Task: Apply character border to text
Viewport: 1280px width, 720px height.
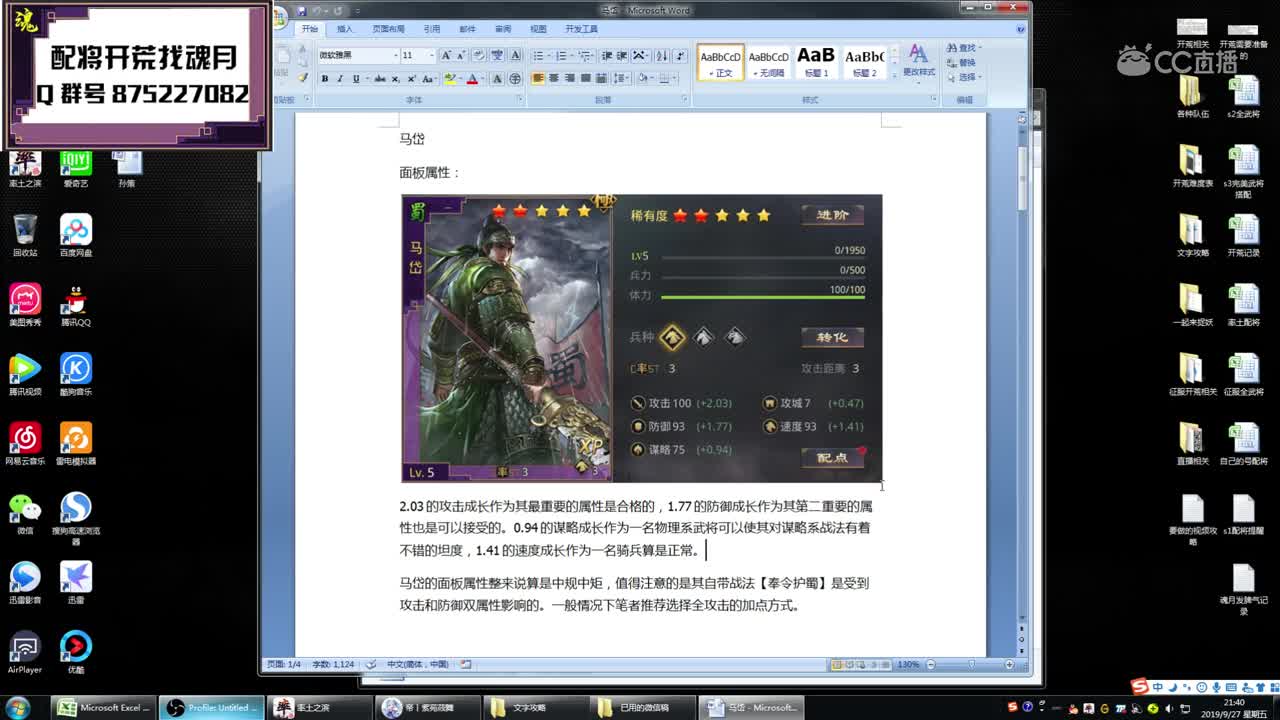Action: (515, 55)
